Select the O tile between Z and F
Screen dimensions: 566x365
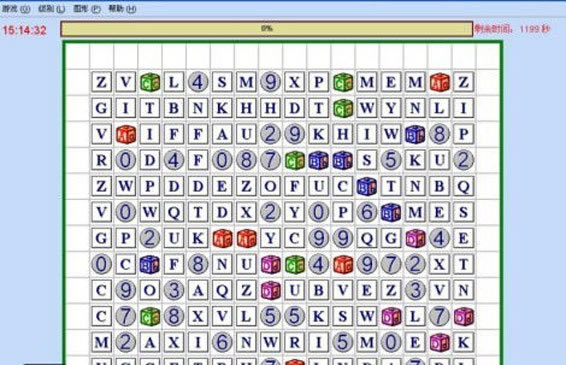tap(270, 186)
